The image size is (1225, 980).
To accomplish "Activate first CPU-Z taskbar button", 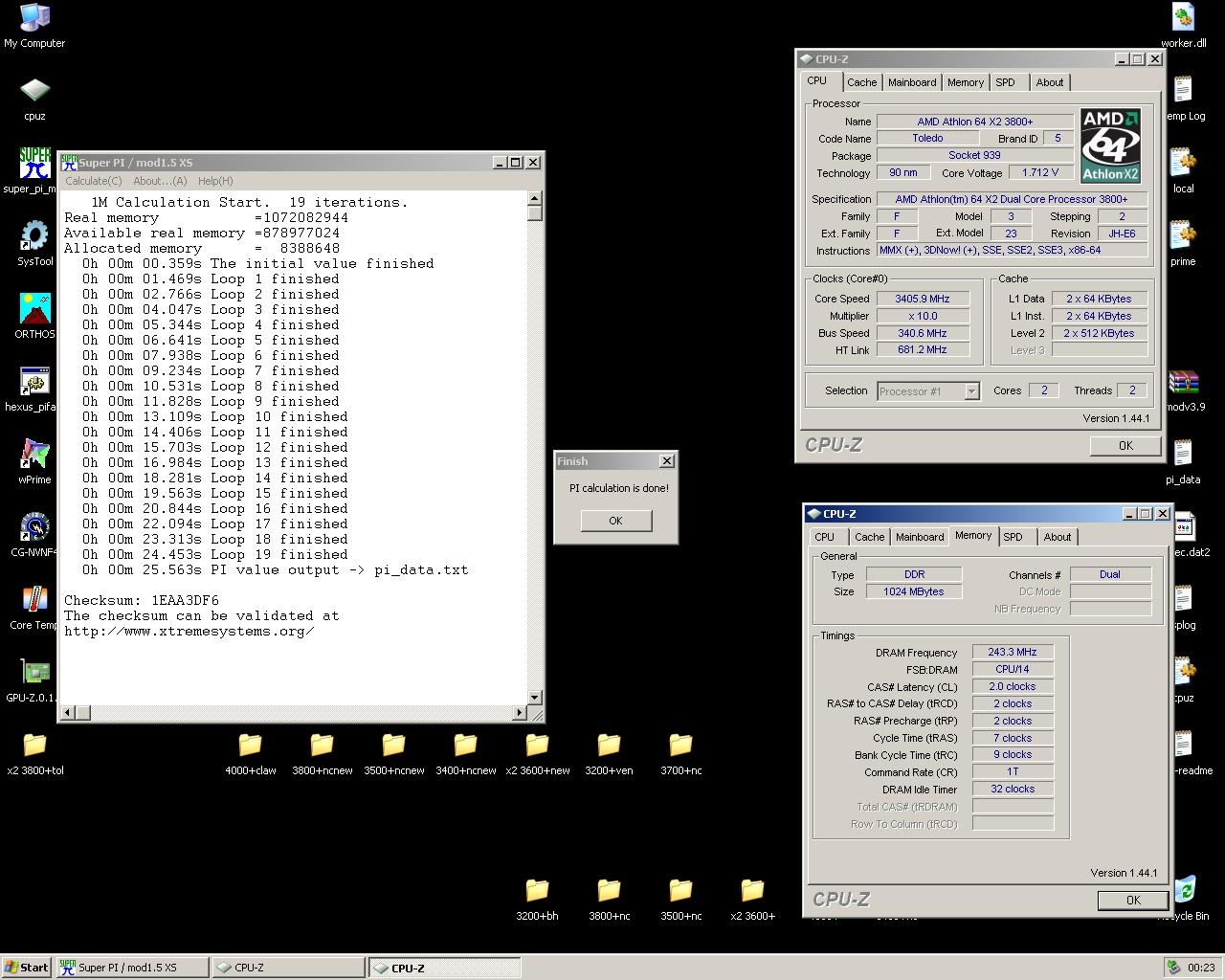I will [288, 968].
